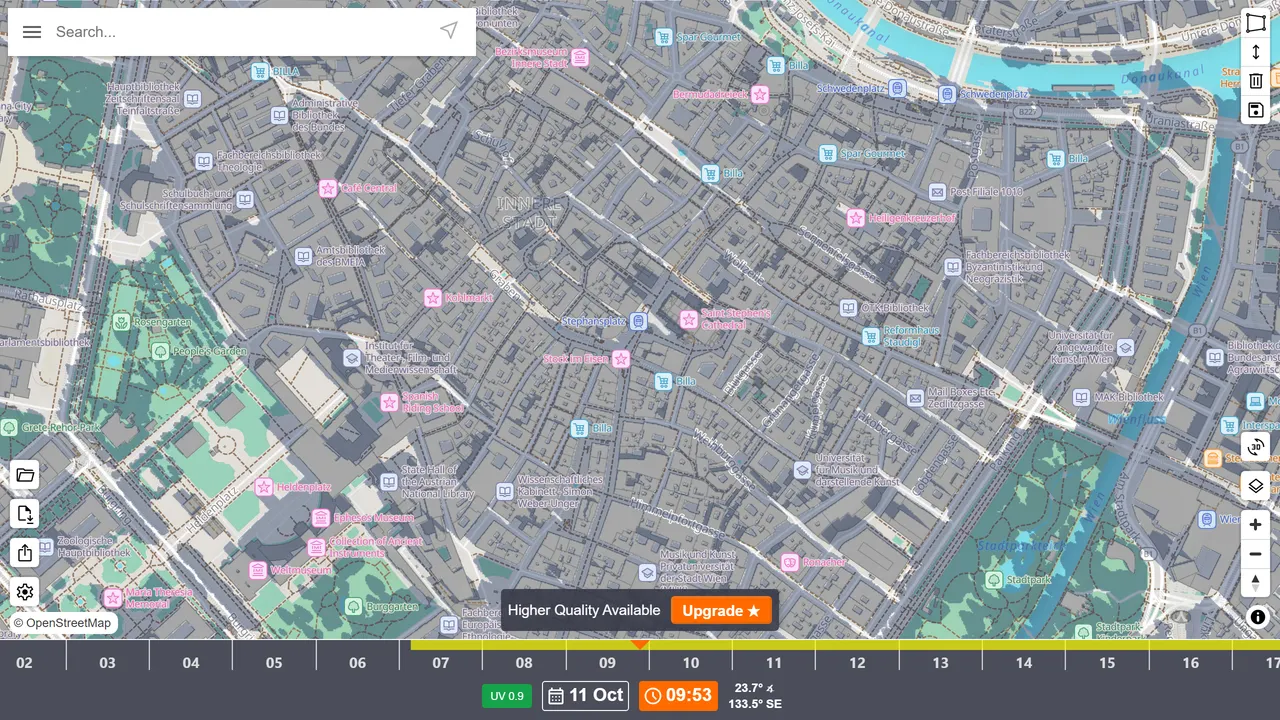Click the Kohlmarkt star marker
Image resolution: width=1280 pixels, height=720 pixels.
[432, 298]
